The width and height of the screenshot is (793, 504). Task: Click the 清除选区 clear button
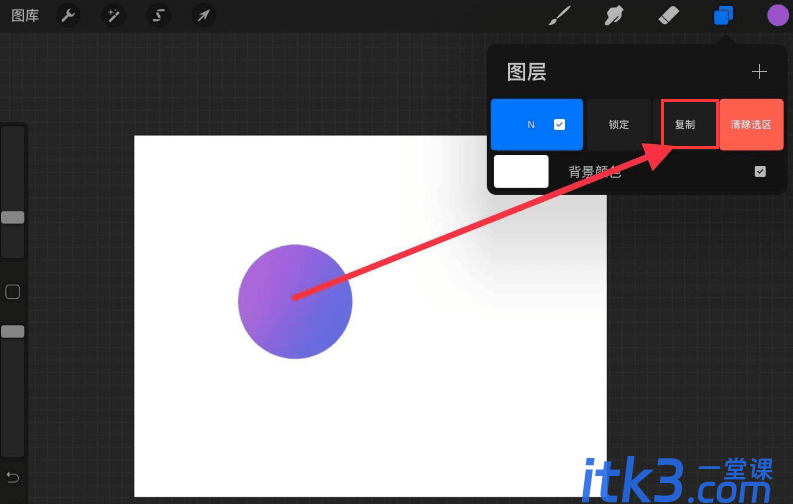(752, 124)
